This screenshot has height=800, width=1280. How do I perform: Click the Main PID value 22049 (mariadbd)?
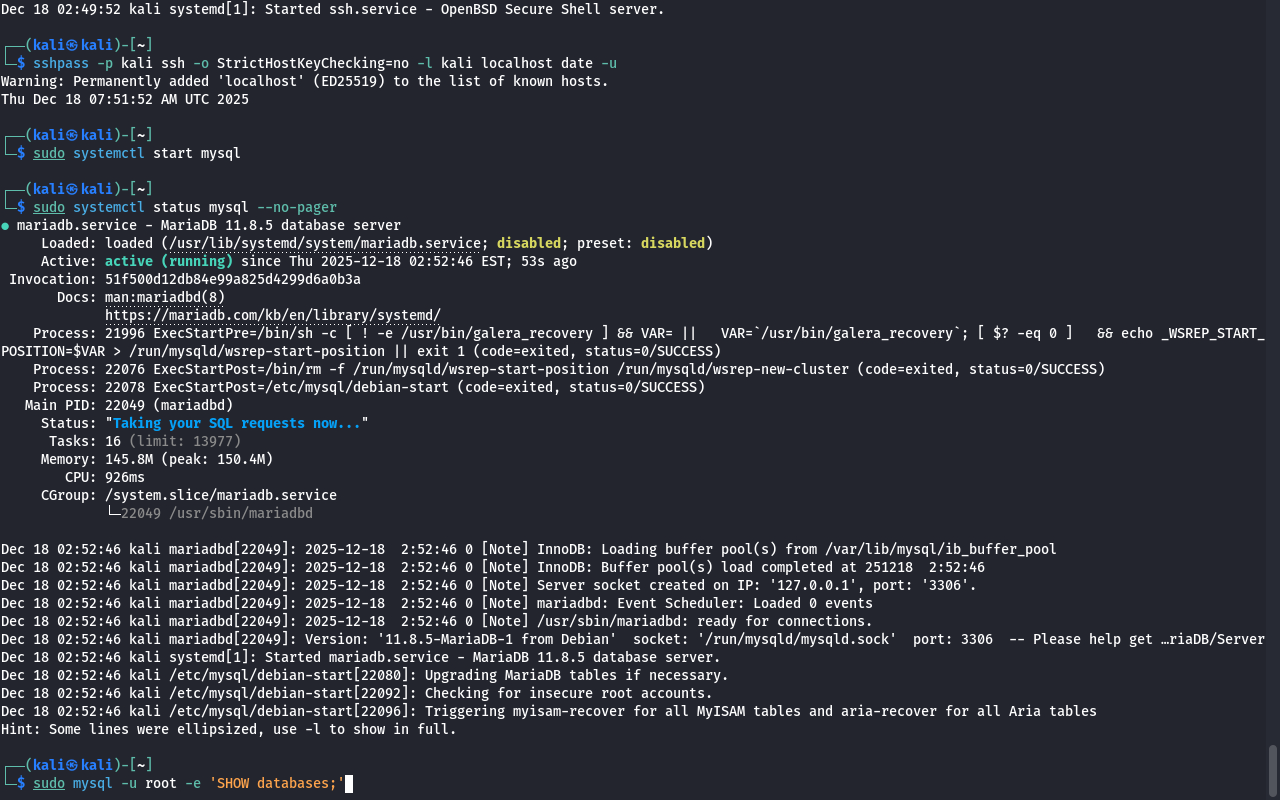click(168, 405)
